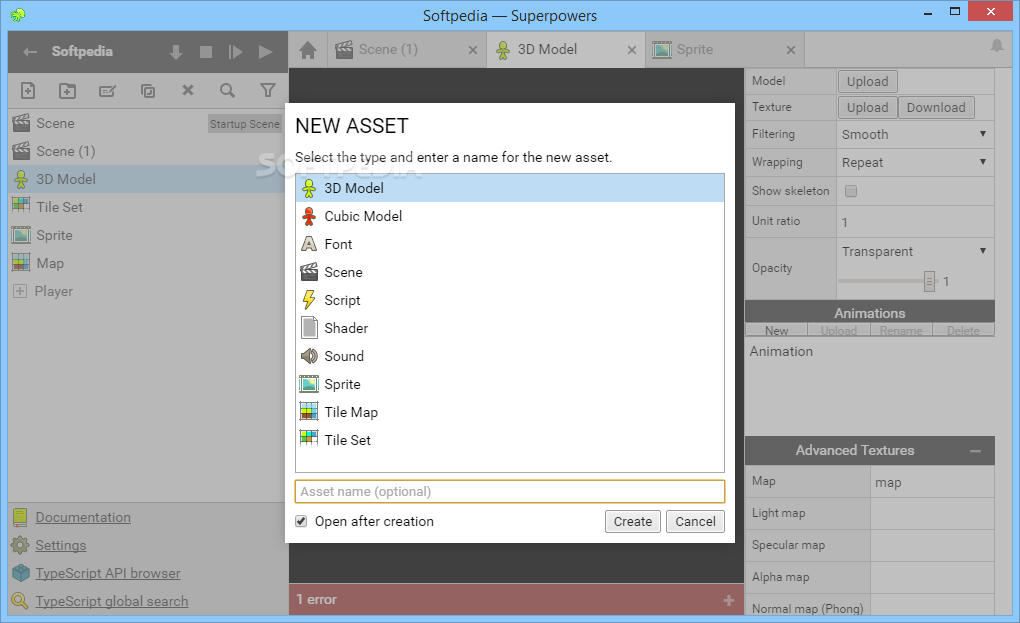Open the Filtering Smooth dropdown
Image resolution: width=1020 pixels, height=623 pixels.
coord(915,135)
